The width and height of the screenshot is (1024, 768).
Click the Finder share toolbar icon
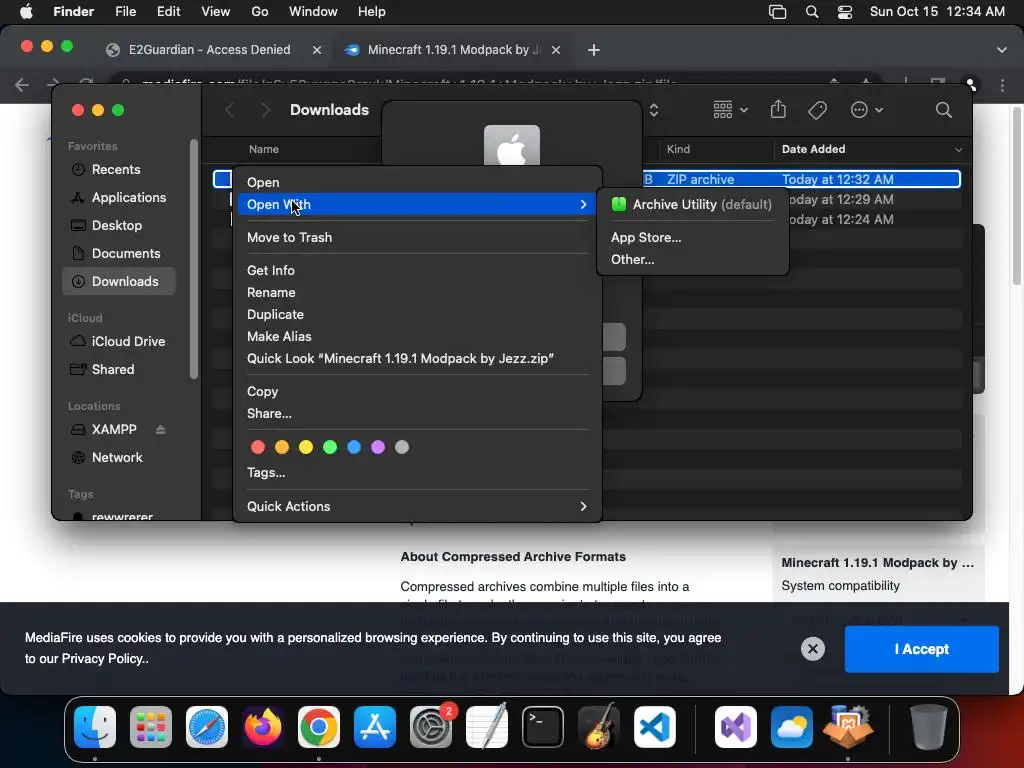pyautogui.click(x=778, y=110)
